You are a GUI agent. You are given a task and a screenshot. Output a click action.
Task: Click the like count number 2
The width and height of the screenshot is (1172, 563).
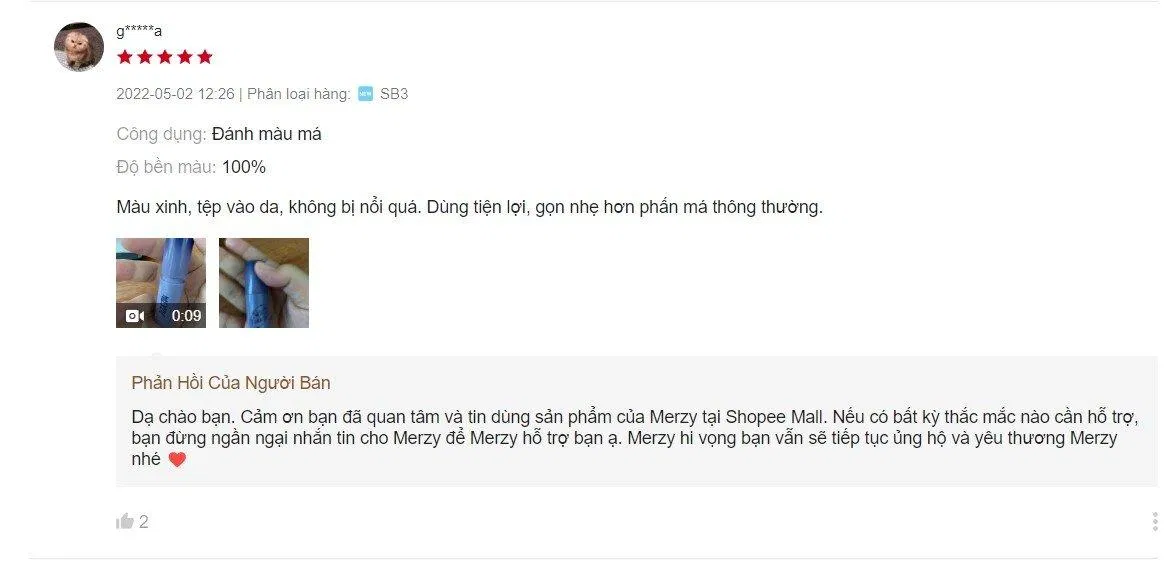[x=144, y=522]
